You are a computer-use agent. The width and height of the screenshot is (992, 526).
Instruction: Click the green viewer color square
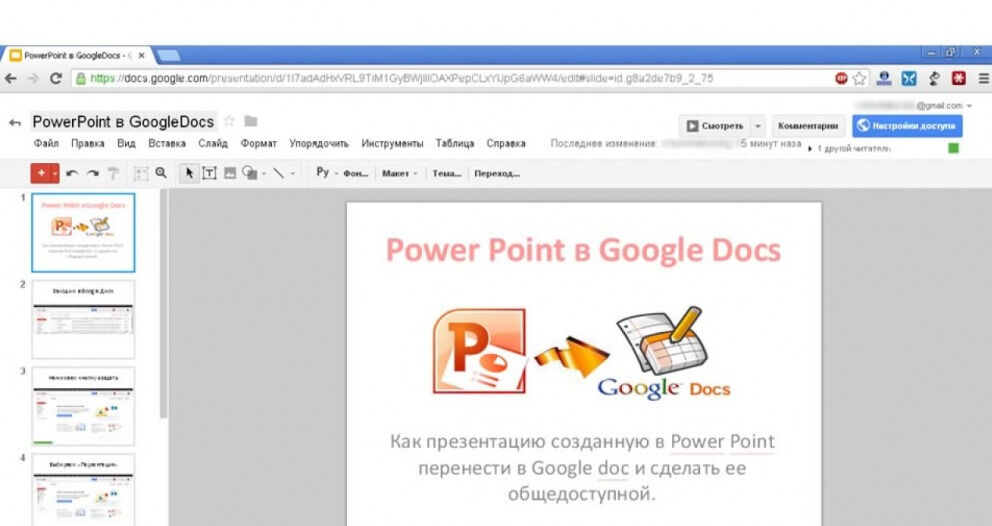pyautogui.click(x=953, y=148)
